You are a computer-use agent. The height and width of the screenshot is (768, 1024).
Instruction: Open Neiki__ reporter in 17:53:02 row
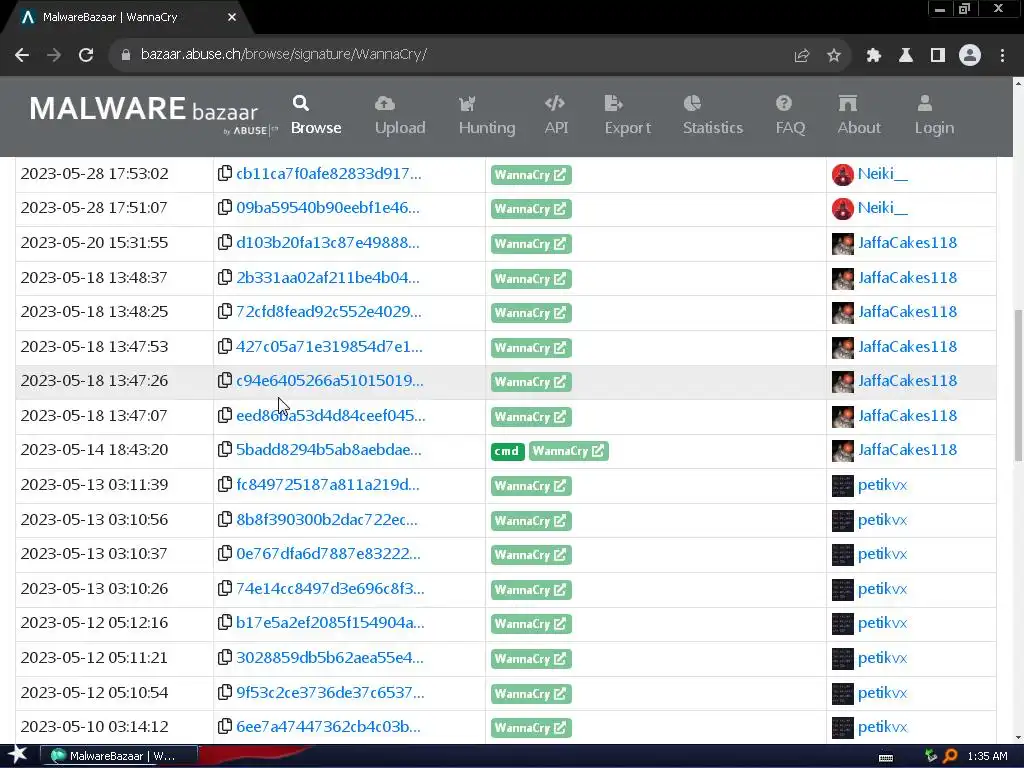(882, 174)
